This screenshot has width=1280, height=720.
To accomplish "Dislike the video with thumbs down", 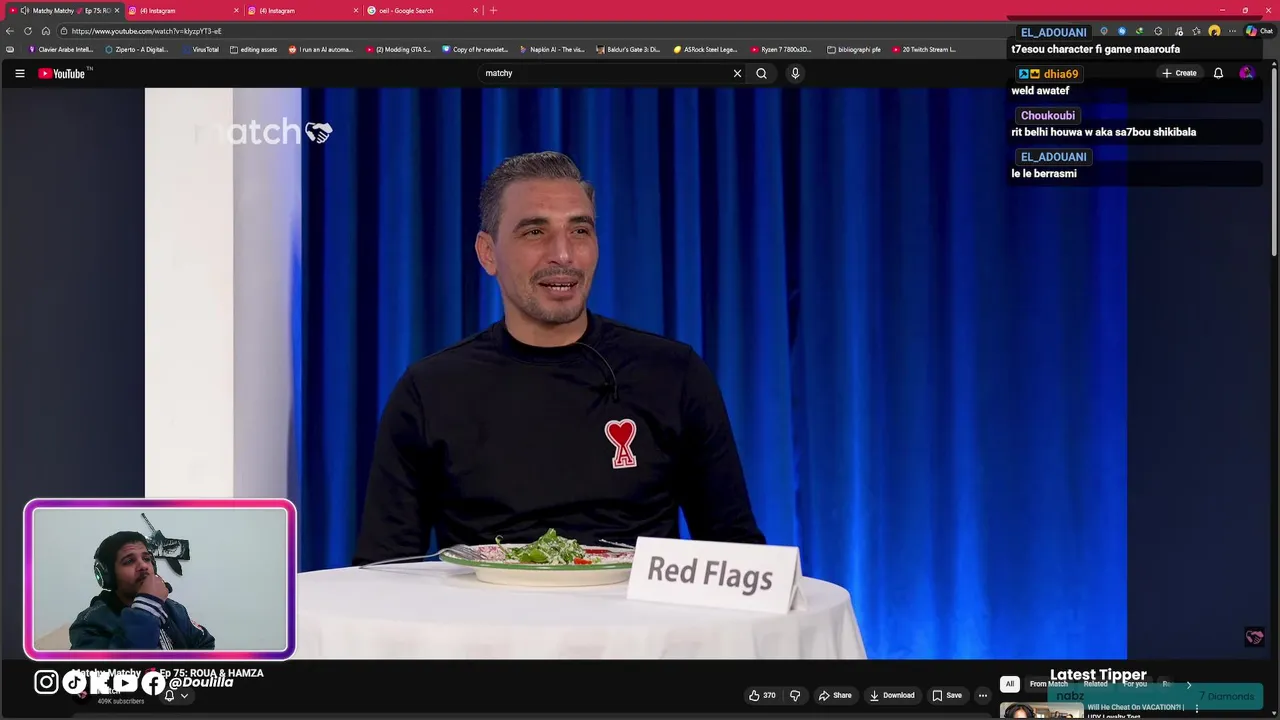I will click(795, 695).
